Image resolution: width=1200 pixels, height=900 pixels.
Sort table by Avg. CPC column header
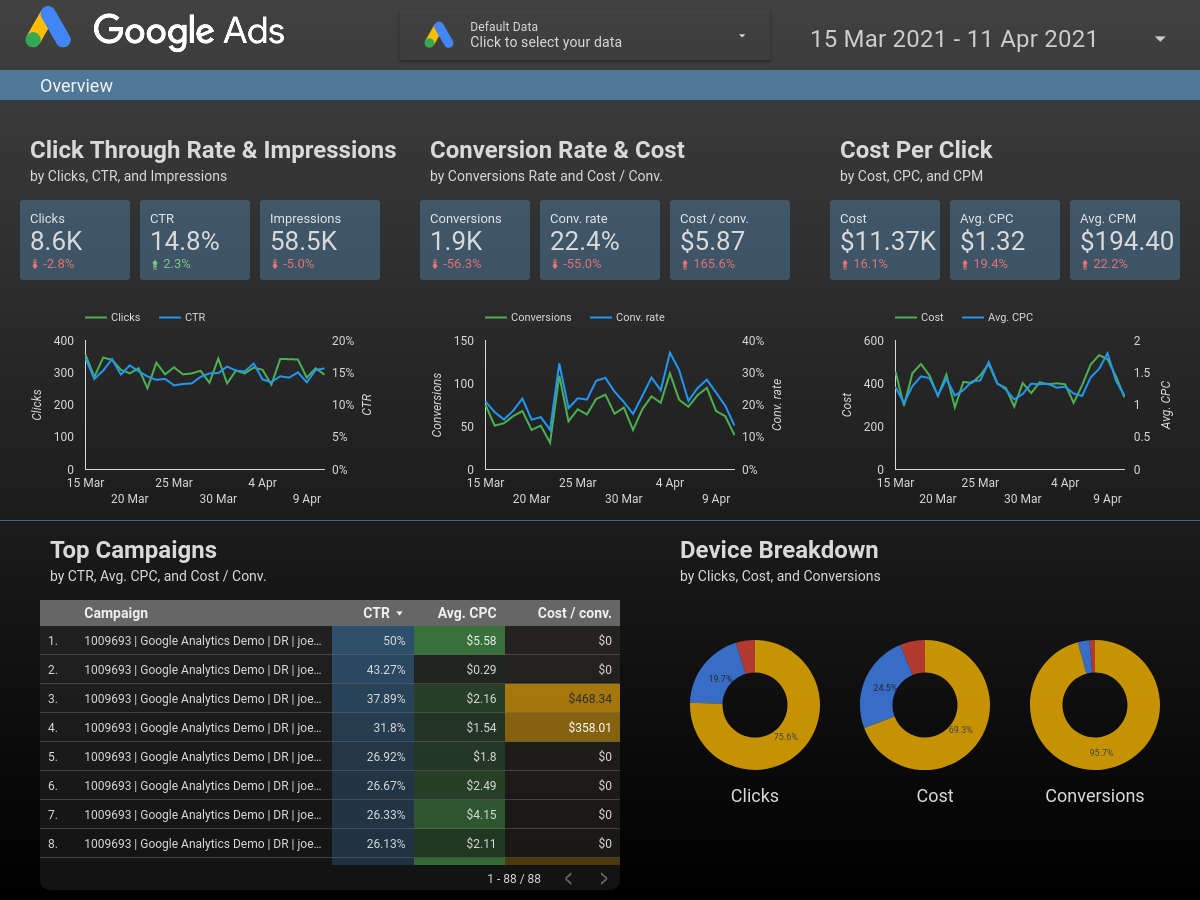[x=467, y=613]
